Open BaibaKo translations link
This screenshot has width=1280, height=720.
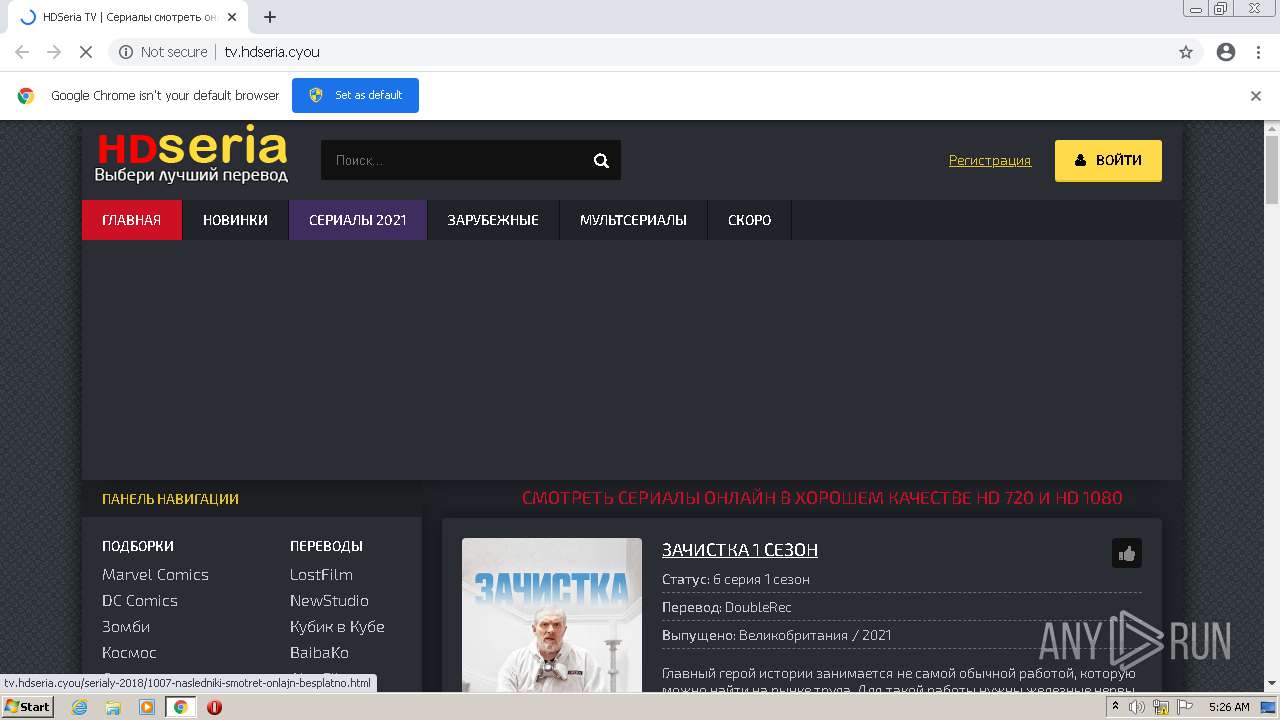pos(319,652)
